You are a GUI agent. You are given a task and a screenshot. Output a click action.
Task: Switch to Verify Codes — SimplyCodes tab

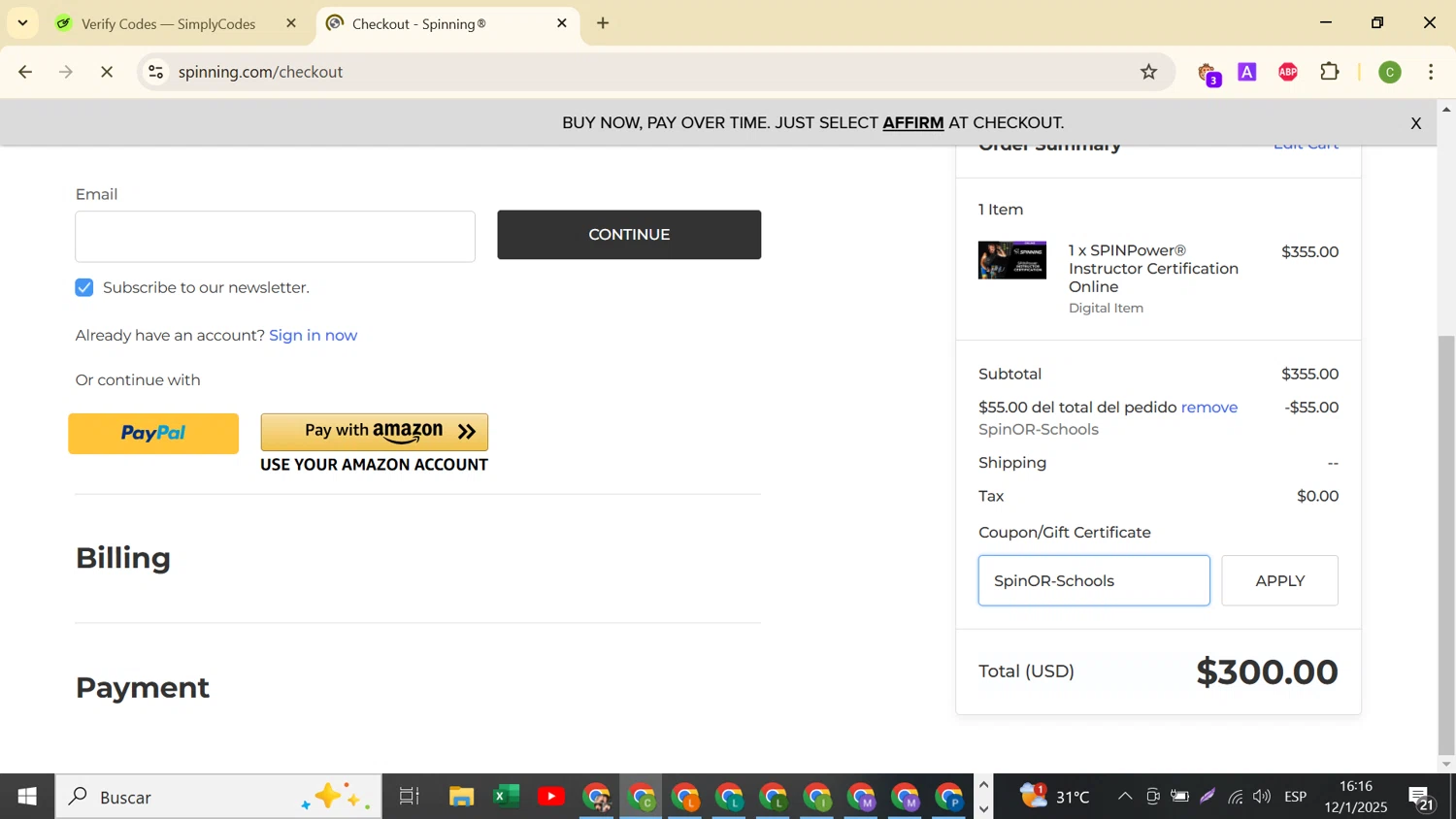pyautogui.click(x=167, y=23)
